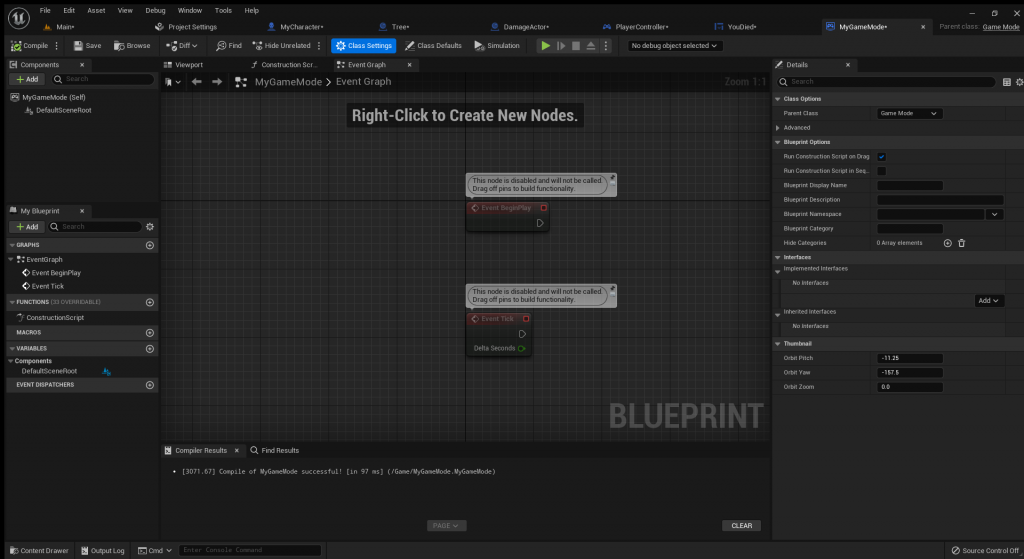Viewport: 1024px width, 559px height.
Task: Toggle Run Construction Script on Drag
Action: [x=882, y=157]
